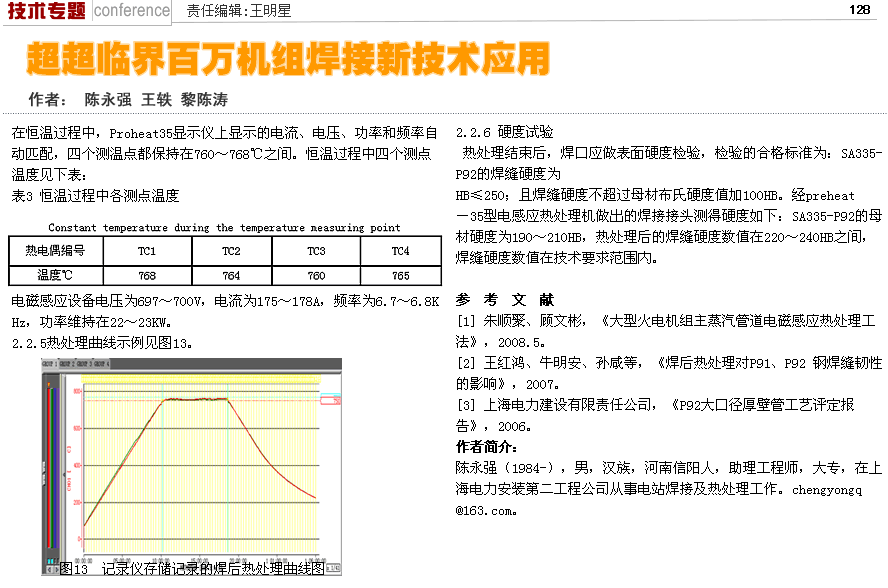Click the 768 temperature cell under TC1
This screenshot has height=588, width=888.
tap(147, 275)
